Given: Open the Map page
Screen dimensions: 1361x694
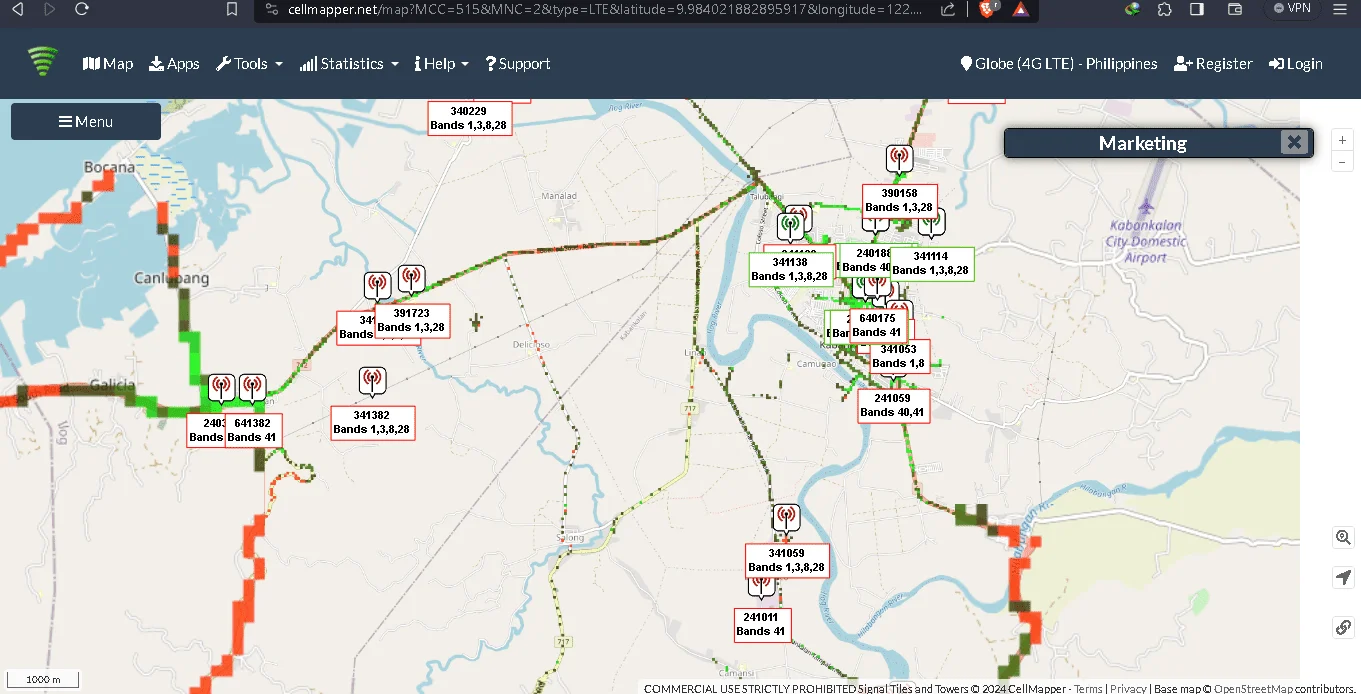Looking at the screenshot, I should pyautogui.click(x=108, y=63).
